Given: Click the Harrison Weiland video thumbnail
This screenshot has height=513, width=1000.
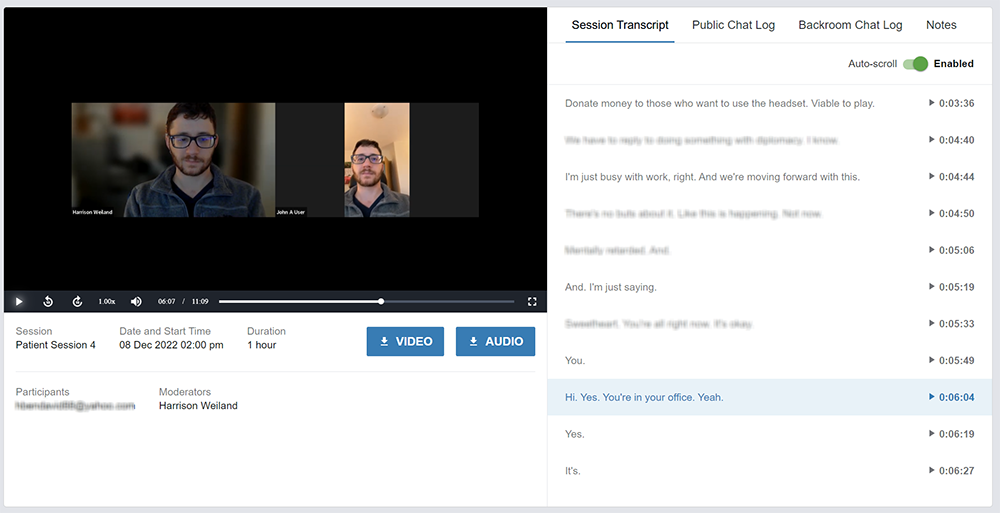Looking at the screenshot, I should [173, 160].
